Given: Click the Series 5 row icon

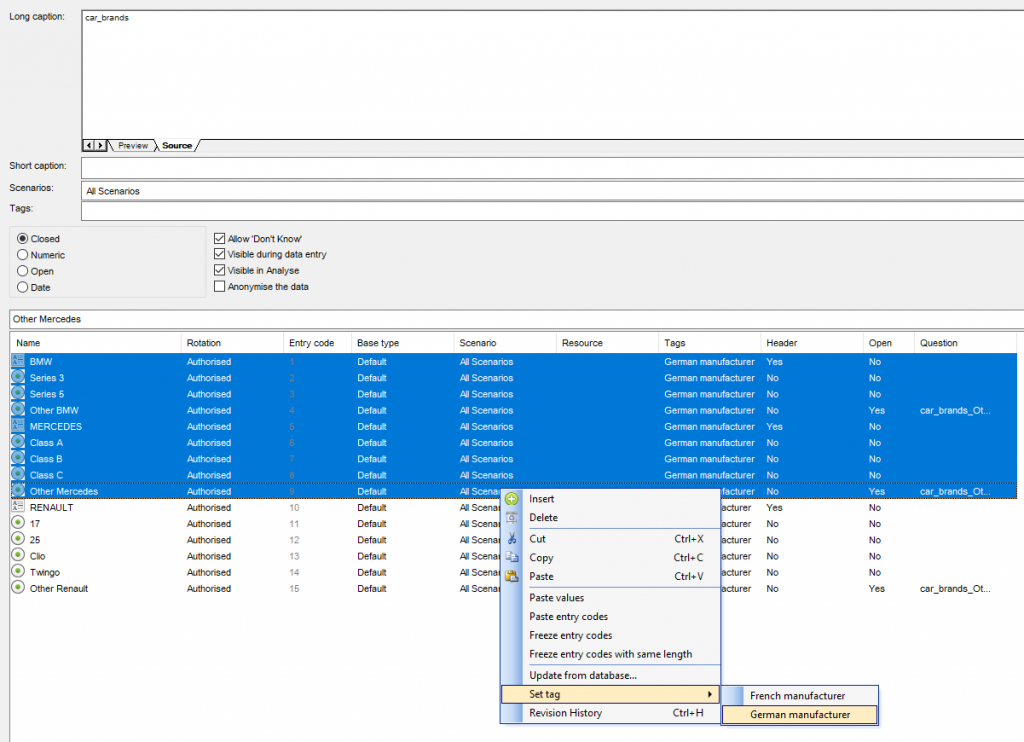Looking at the screenshot, I should [x=18, y=393].
